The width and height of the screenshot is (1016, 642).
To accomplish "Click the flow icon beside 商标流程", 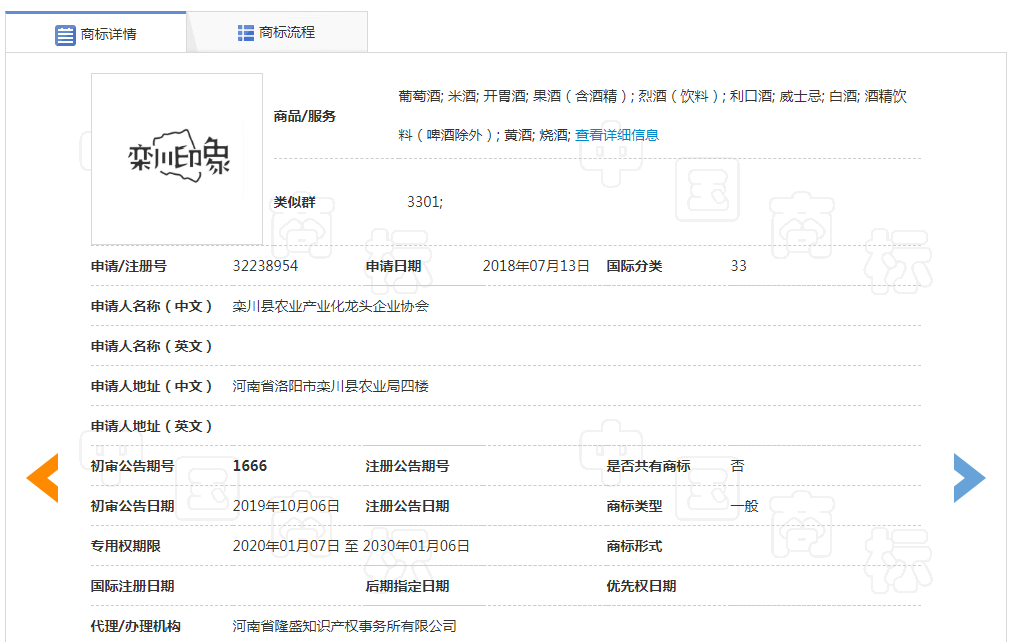I will click(245, 33).
